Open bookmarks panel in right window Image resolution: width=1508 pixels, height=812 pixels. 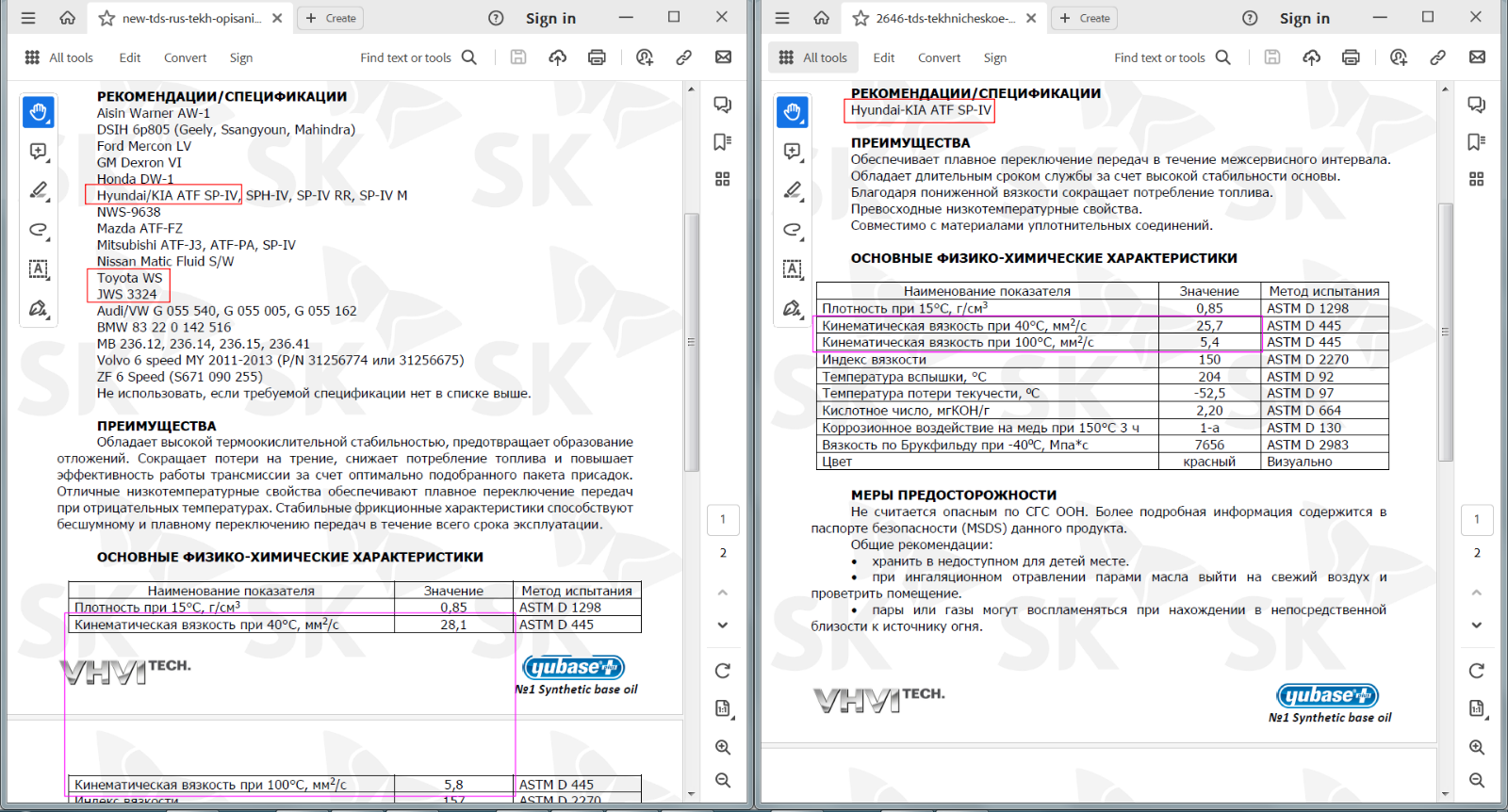(1477, 142)
